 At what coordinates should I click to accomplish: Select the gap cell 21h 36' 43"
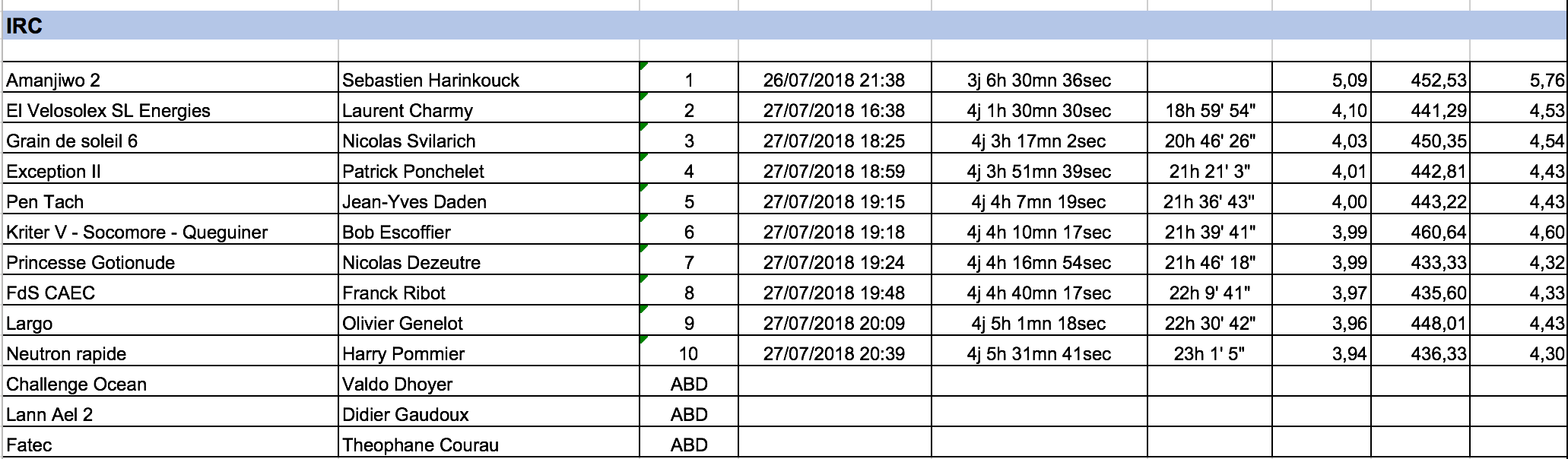pyautogui.click(x=1209, y=202)
